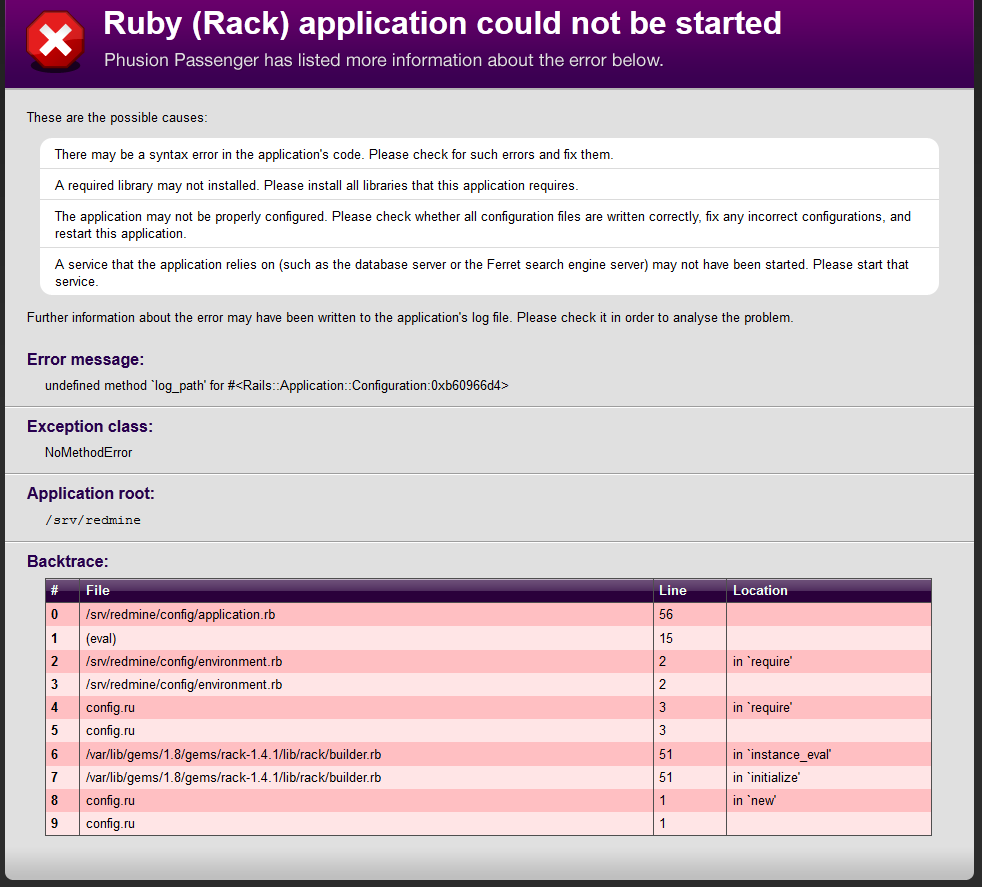This screenshot has width=982, height=887.
Task: Select the NoMethodError text
Action: click(x=88, y=452)
